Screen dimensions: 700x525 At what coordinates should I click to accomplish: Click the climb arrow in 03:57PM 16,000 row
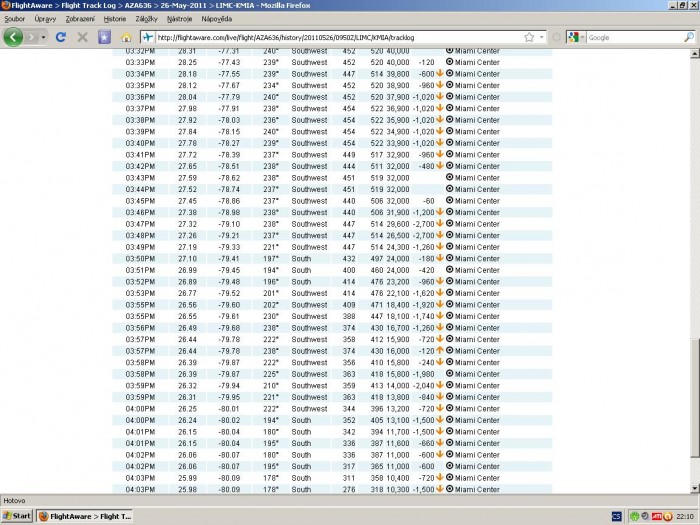440,350
